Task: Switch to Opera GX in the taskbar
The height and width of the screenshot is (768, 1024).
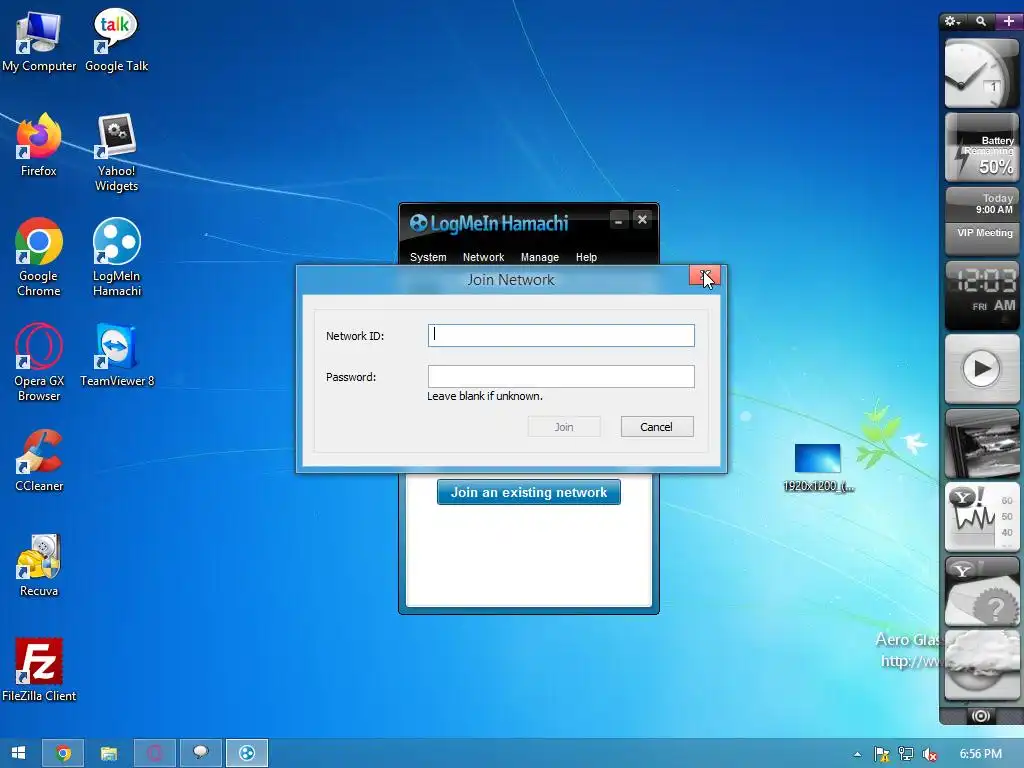Action: tap(155, 753)
